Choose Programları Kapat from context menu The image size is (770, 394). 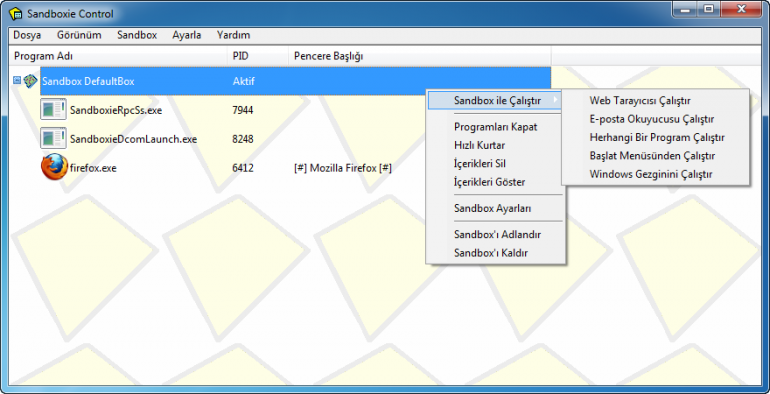click(x=495, y=127)
